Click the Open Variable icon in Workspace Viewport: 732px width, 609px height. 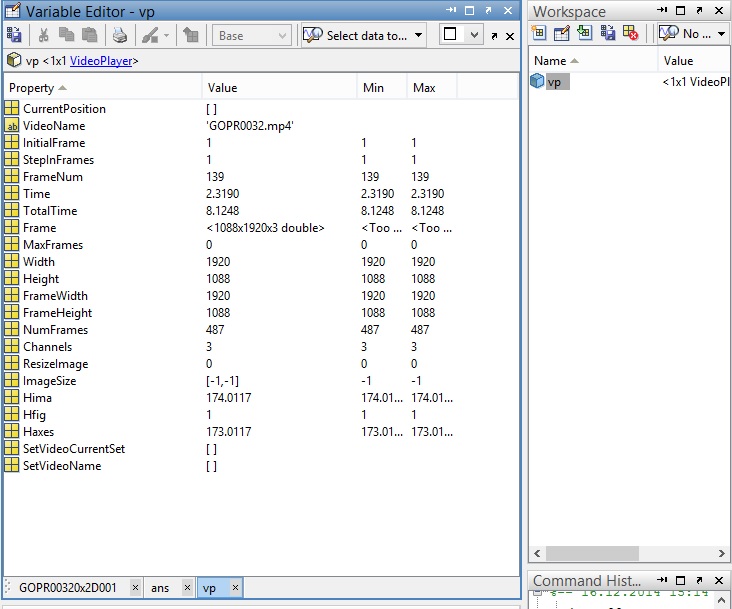click(562, 34)
